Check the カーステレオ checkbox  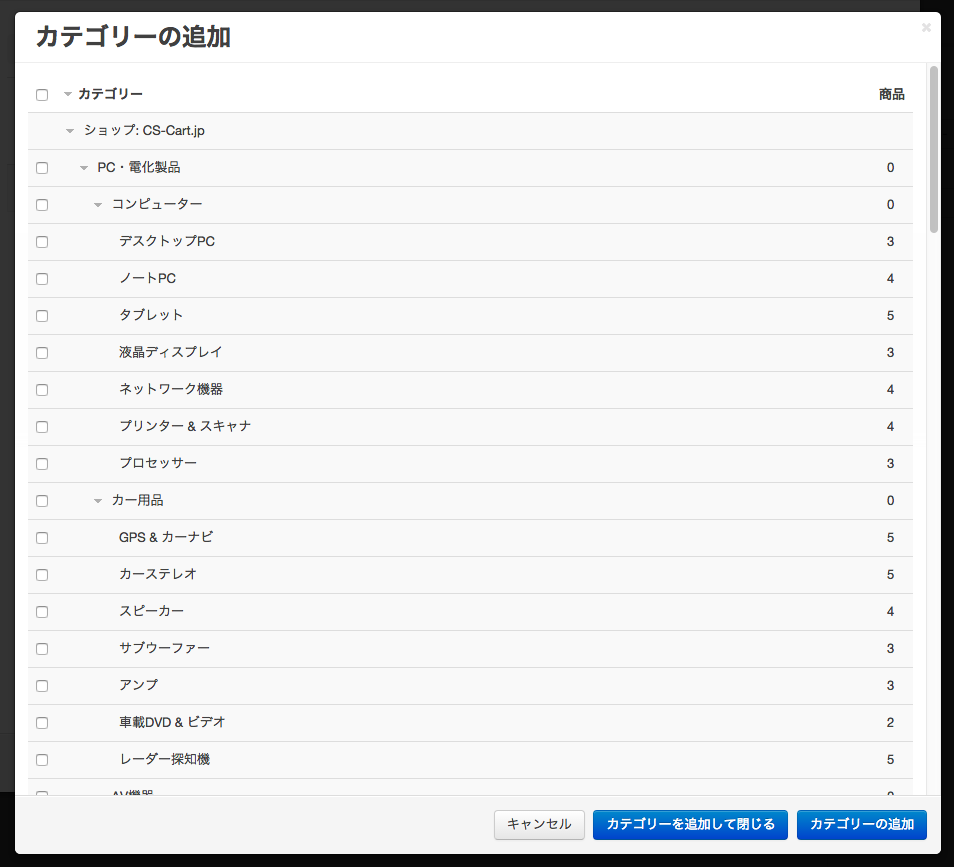pos(42,575)
